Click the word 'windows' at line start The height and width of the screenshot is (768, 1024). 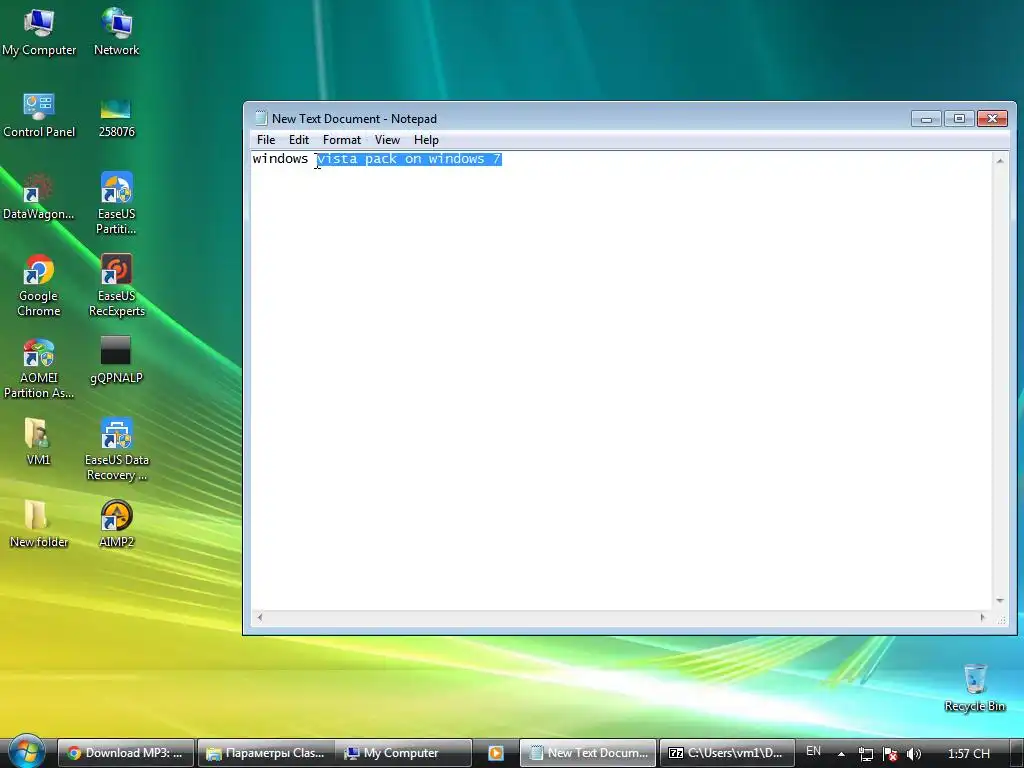280,159
